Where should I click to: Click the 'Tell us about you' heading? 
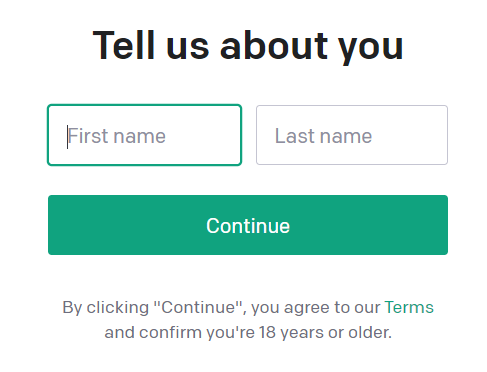tap(248, 46)
